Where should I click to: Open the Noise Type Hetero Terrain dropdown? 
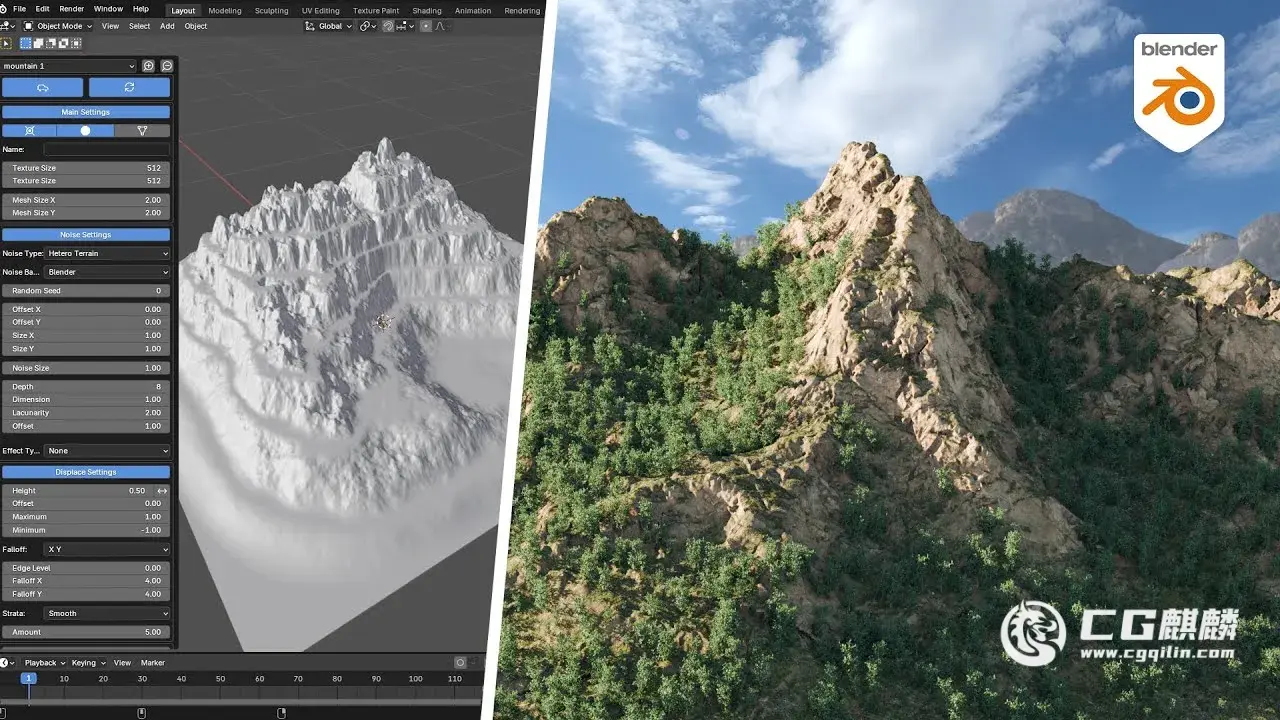coord(108,254)
